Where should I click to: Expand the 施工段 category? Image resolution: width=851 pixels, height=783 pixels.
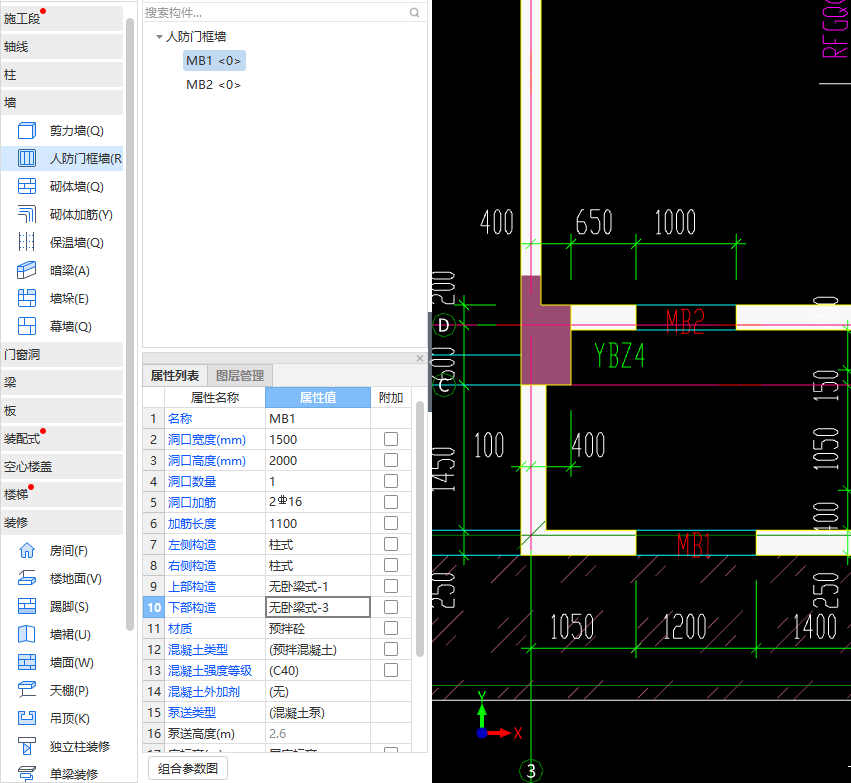[x=62, y=18]
